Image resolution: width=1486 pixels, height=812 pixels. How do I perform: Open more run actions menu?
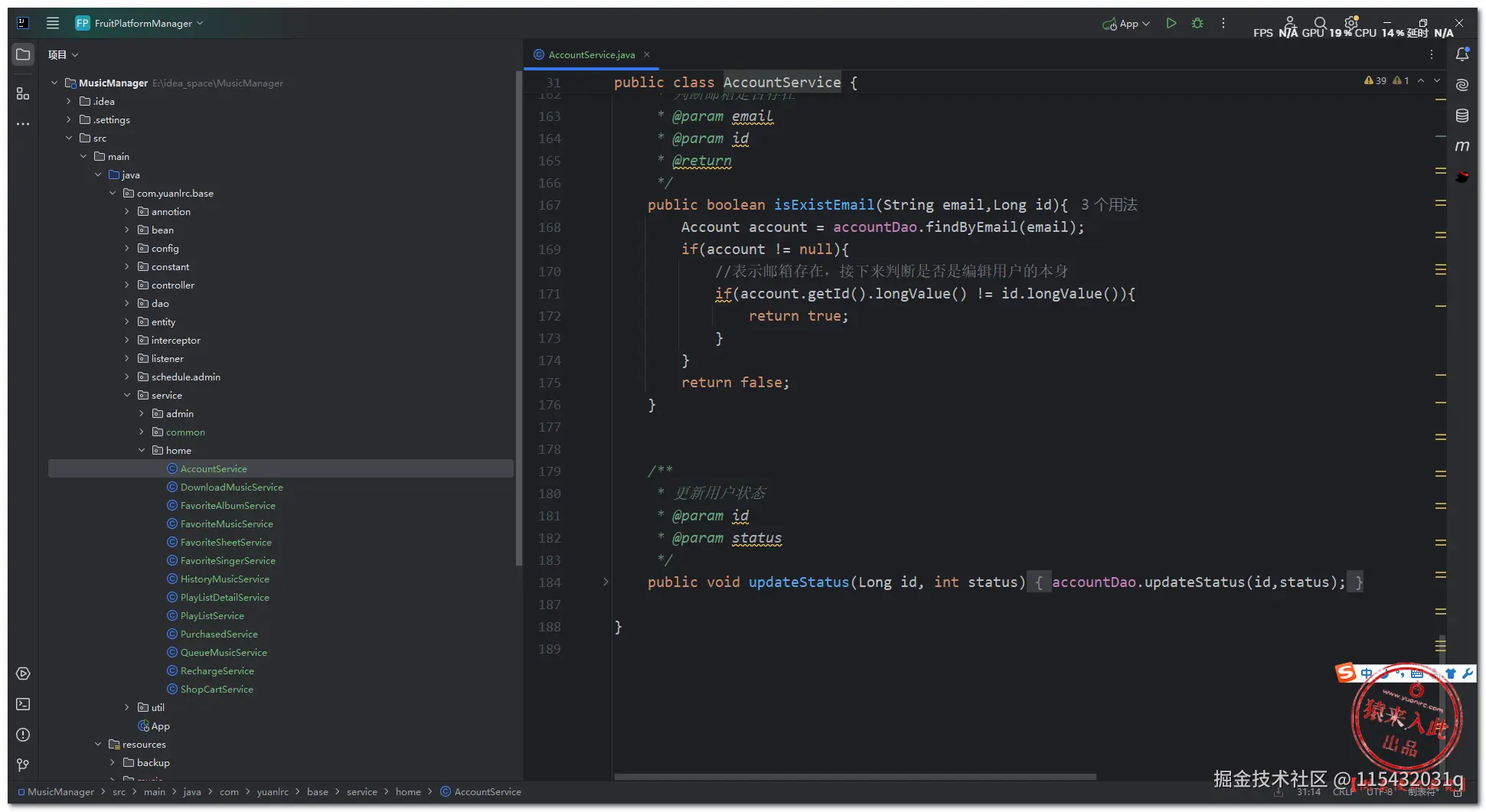1223,24
